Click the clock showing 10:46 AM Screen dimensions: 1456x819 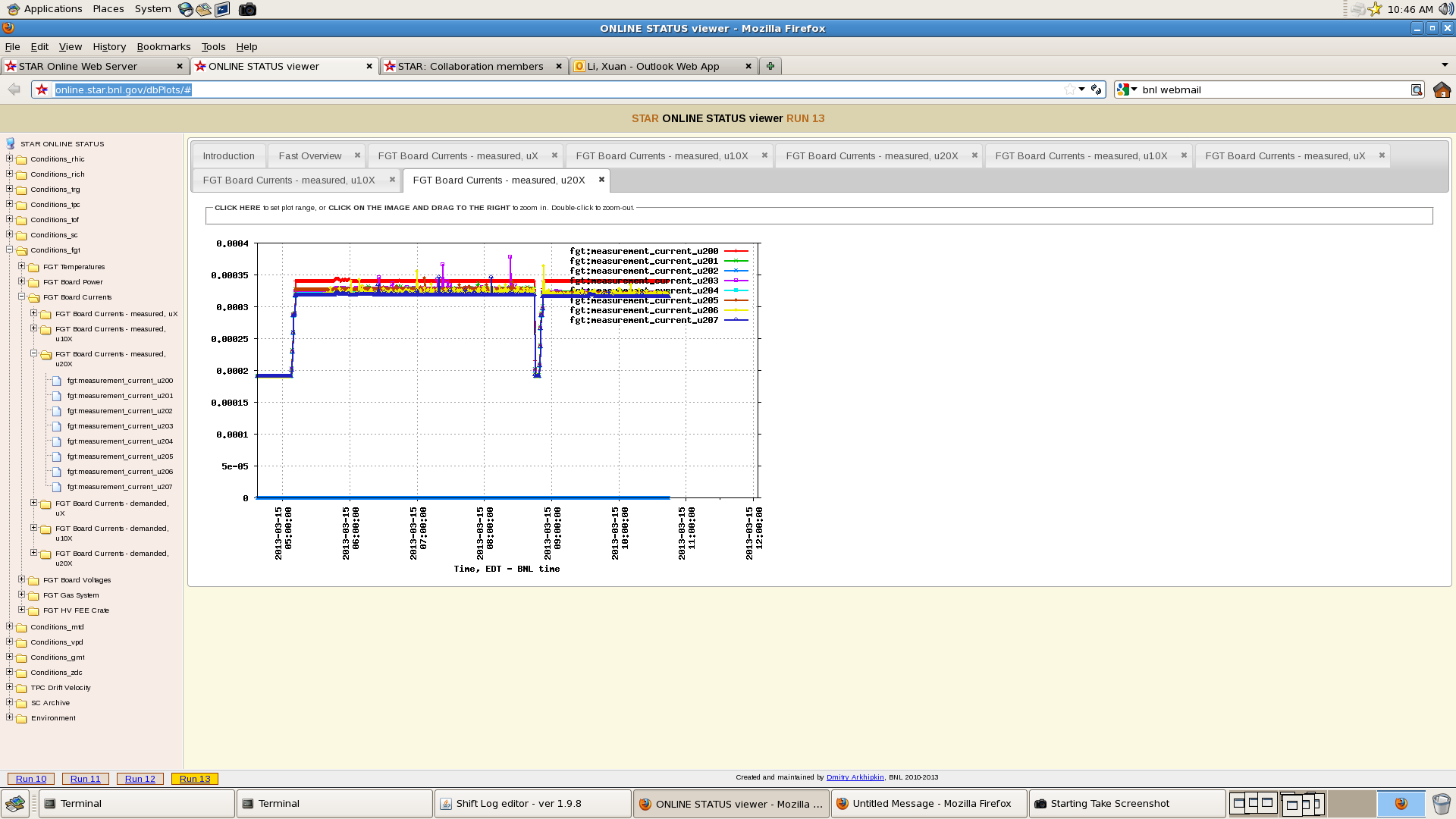[x=1410, y=9]
